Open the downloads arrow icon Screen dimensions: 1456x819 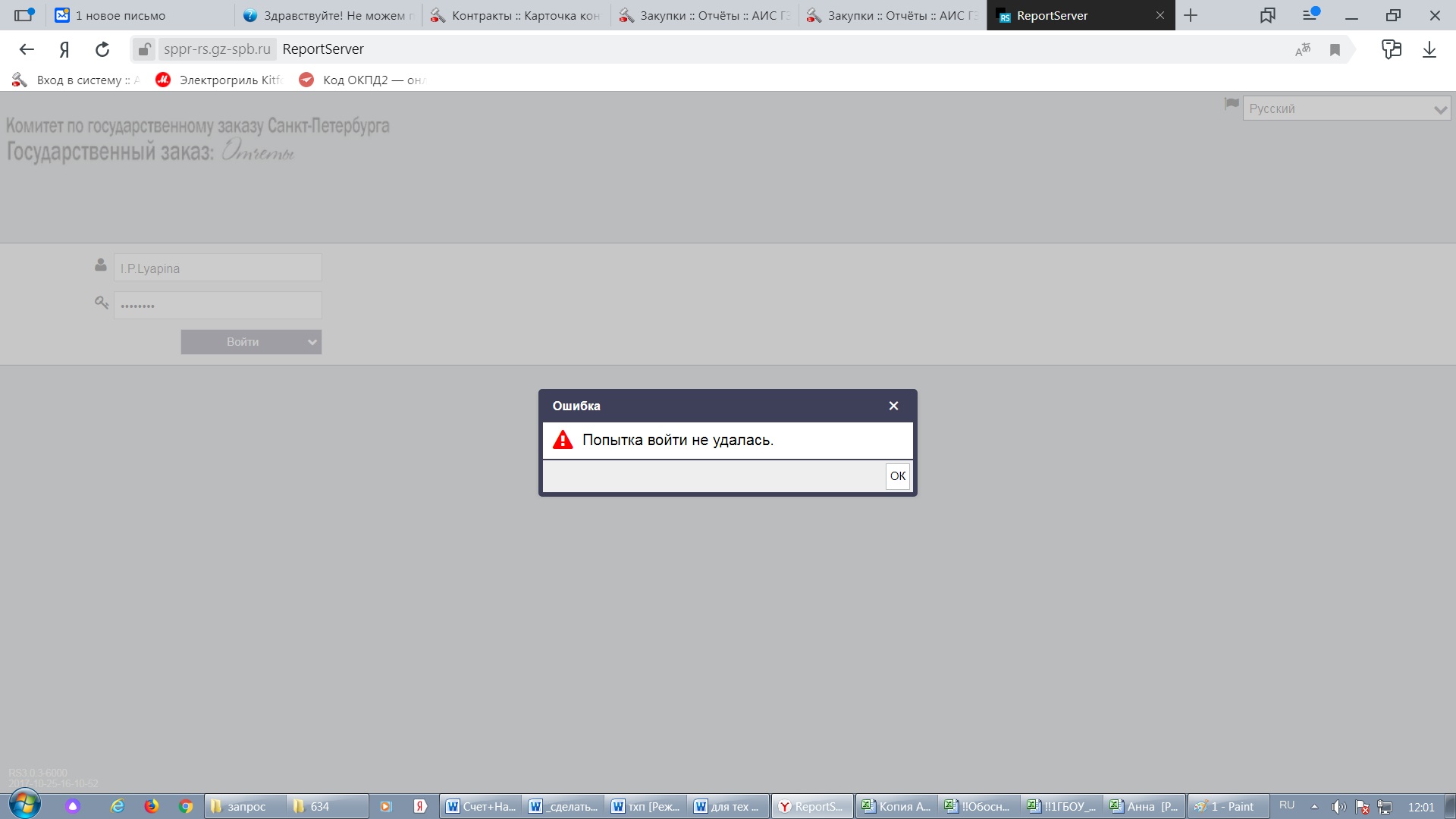pyautogui.click(x=1429, y=49)
